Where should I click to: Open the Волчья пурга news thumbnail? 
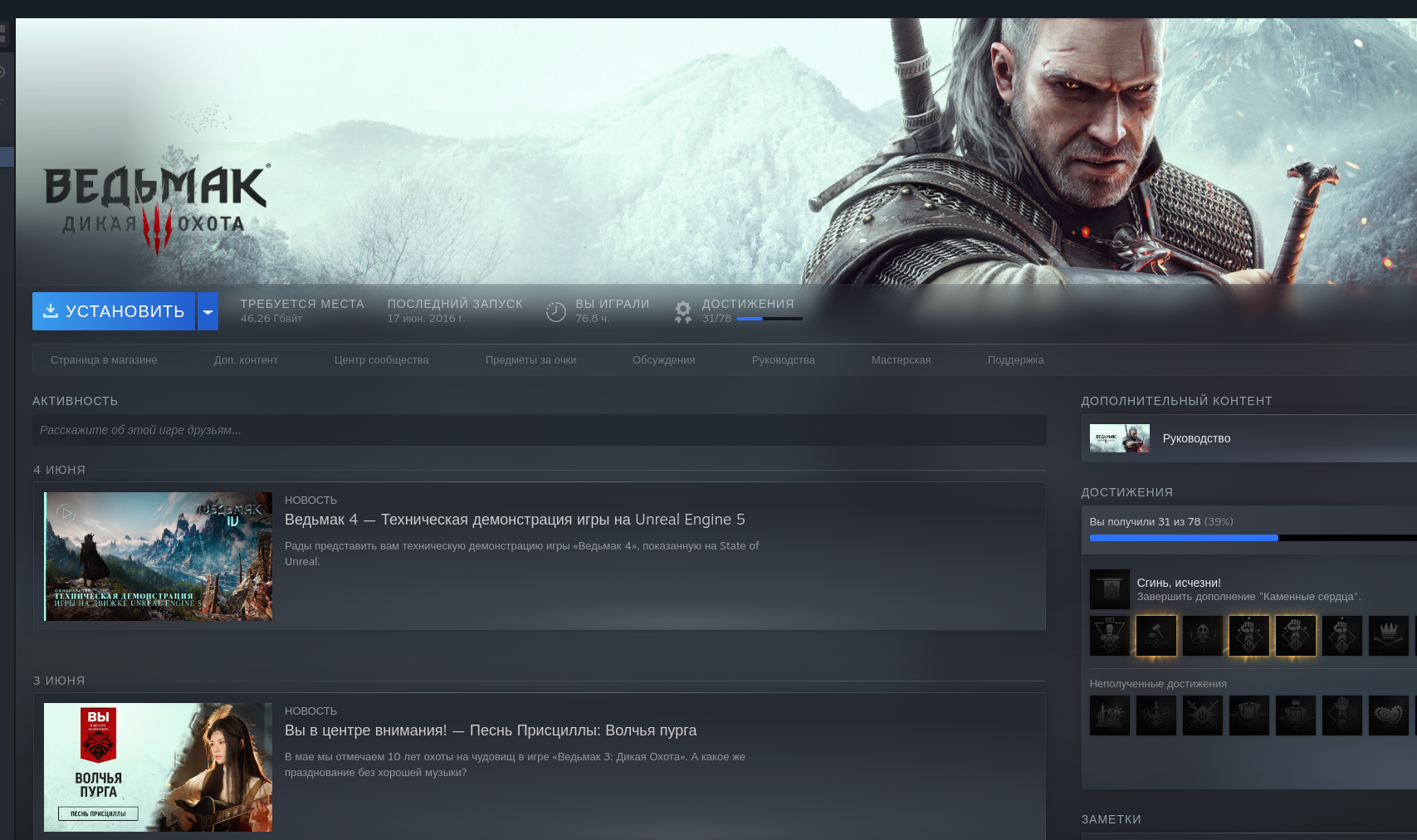(158, 767)
